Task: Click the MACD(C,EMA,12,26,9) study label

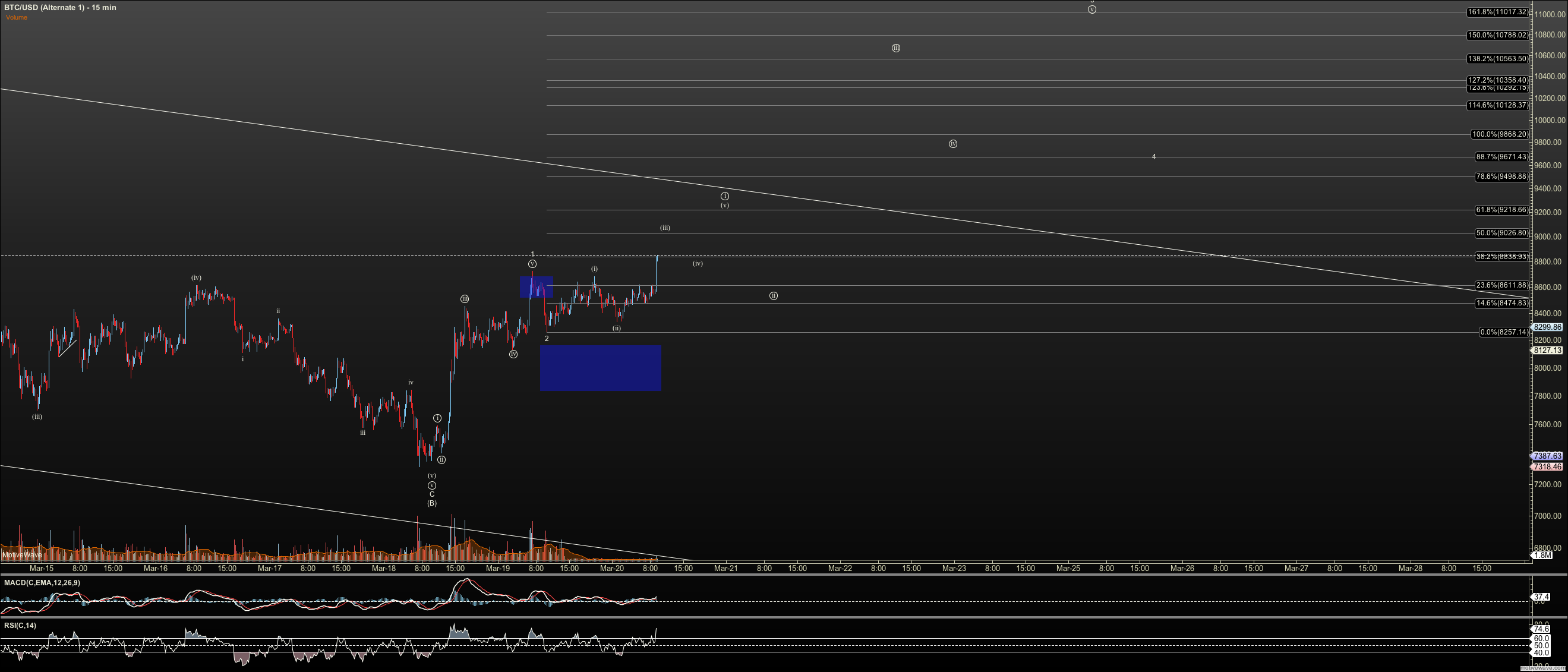Action: point(42,583)
